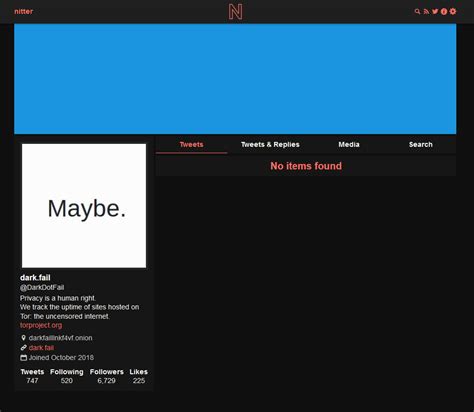Go to nitter home text link
The height and width of the screenshot is (412, 474).
pos(24,11)
